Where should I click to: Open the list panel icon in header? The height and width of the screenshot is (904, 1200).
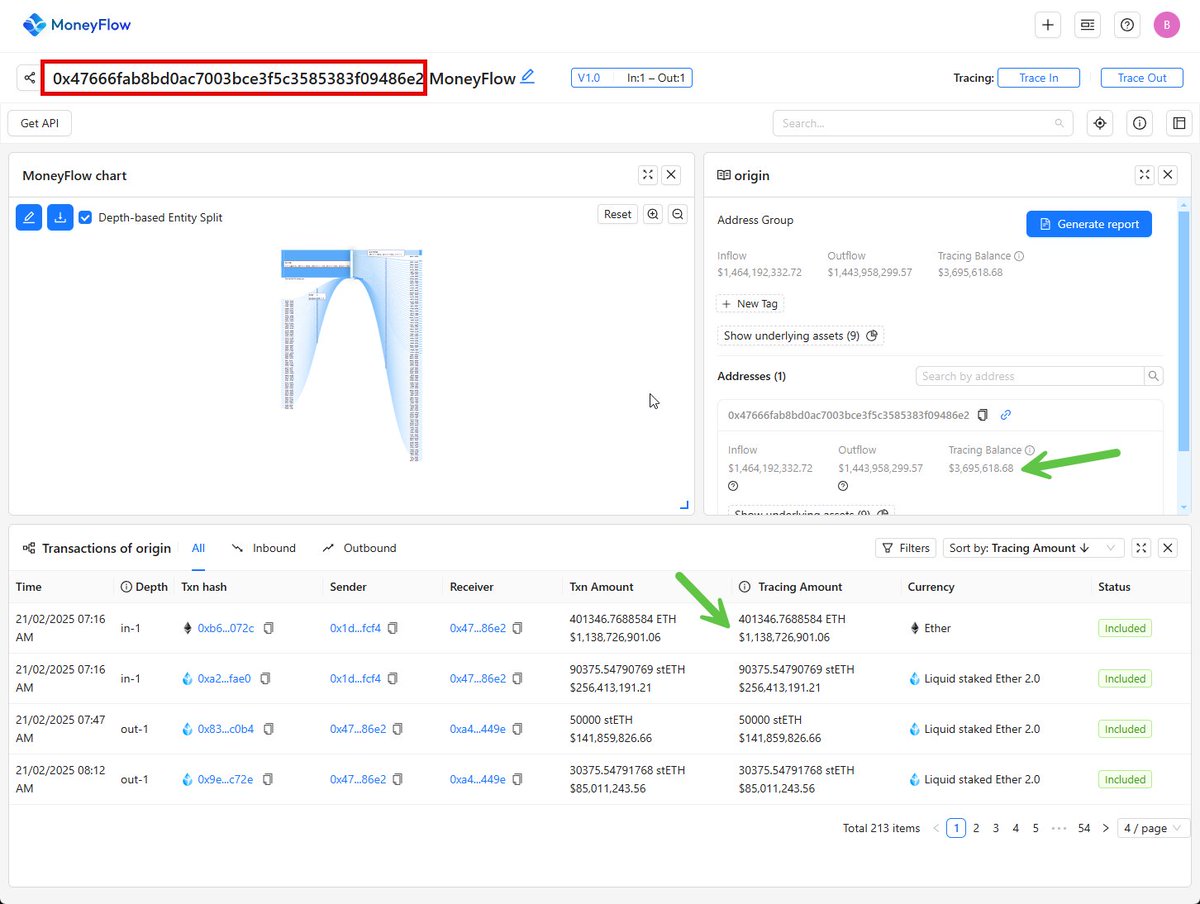pyautogui.click(x=1087, y=25)
